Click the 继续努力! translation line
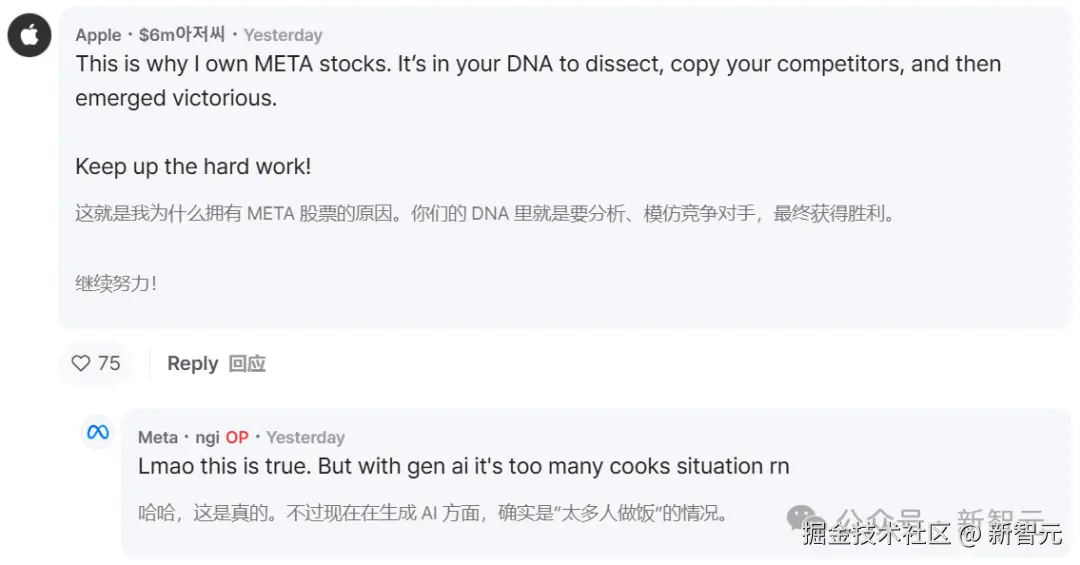 click(116, 283)
